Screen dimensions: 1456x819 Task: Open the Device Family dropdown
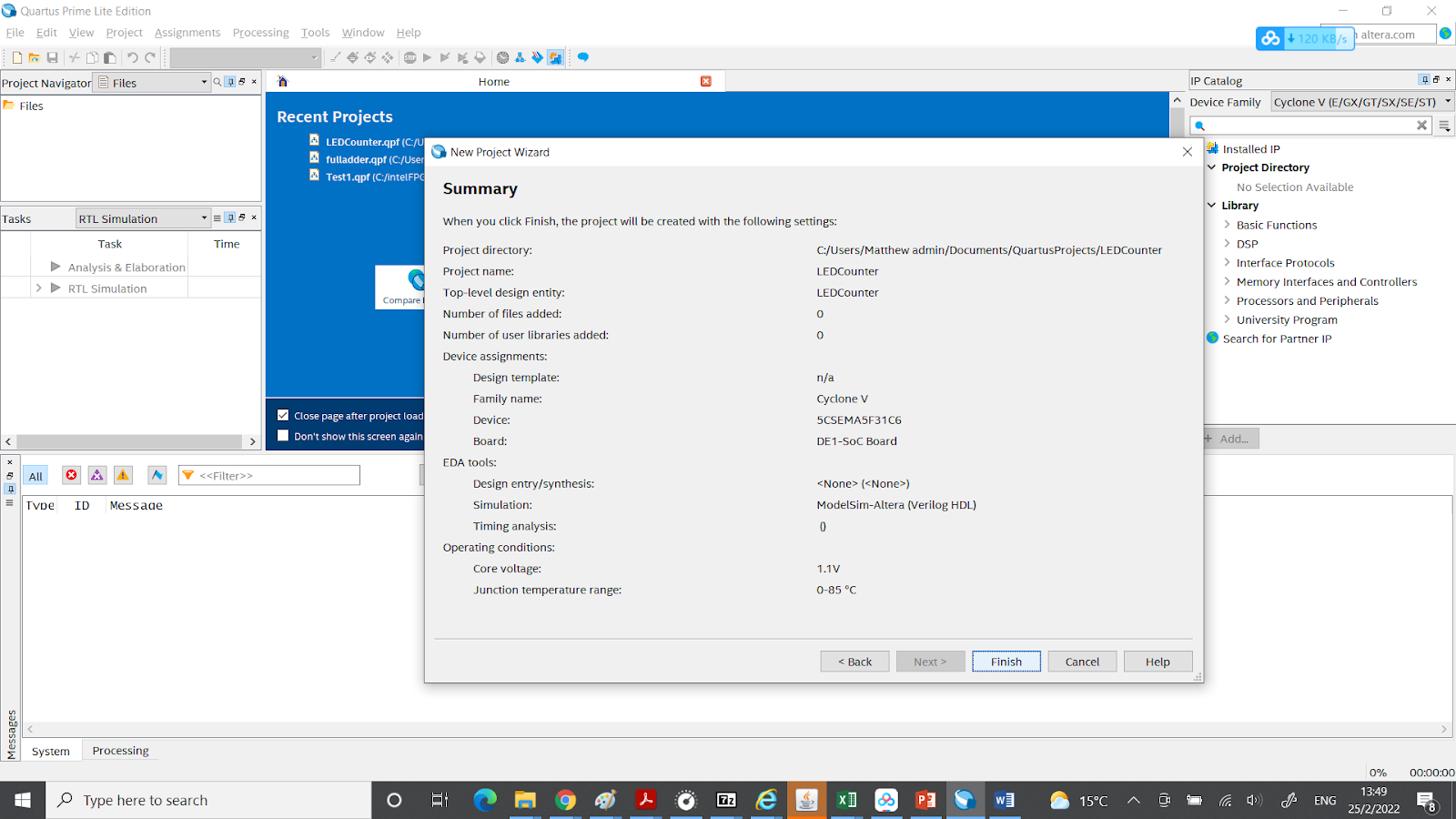click(x=1362, y=102)
